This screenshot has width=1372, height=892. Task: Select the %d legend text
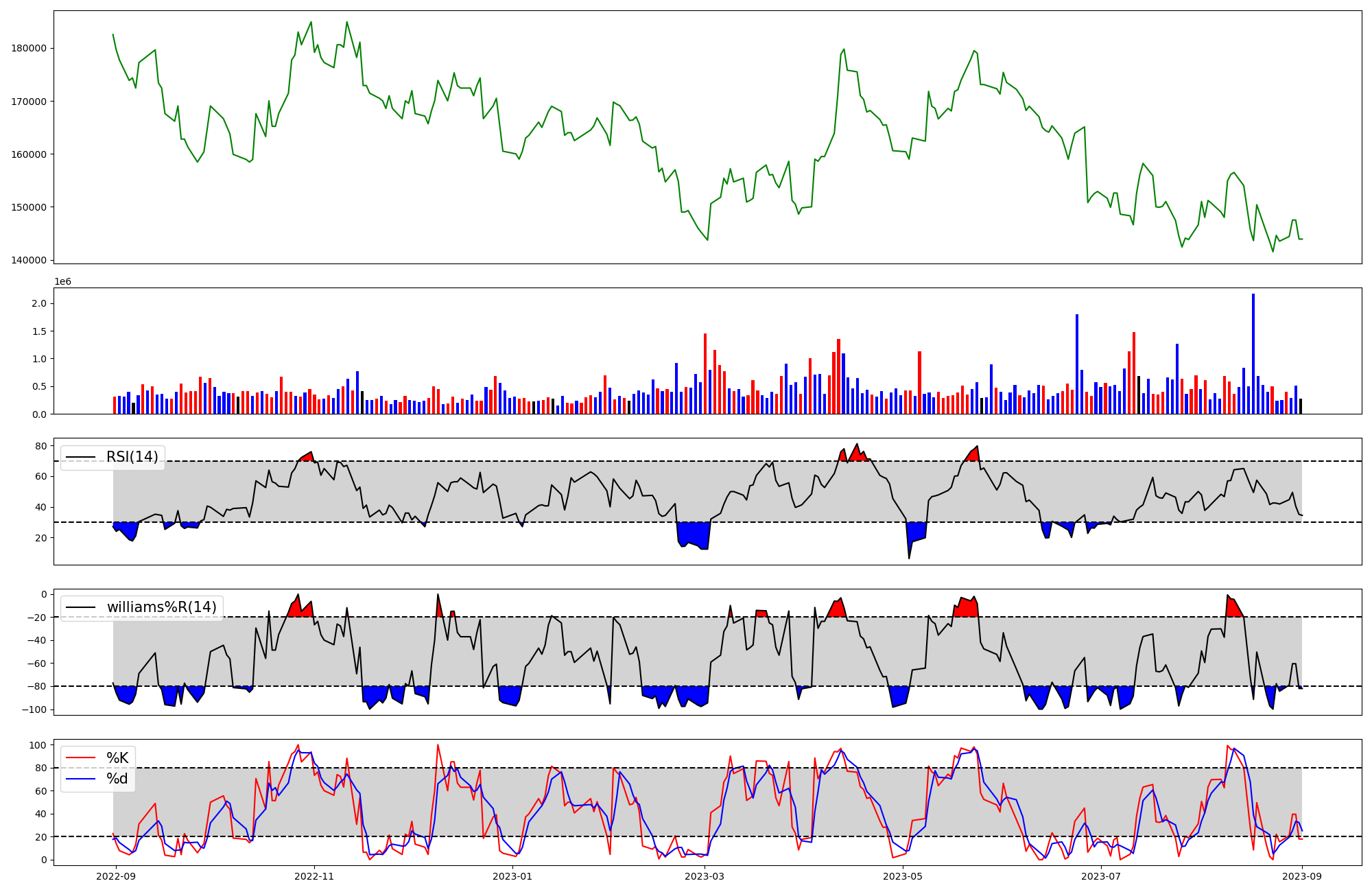tap(117, 779)
